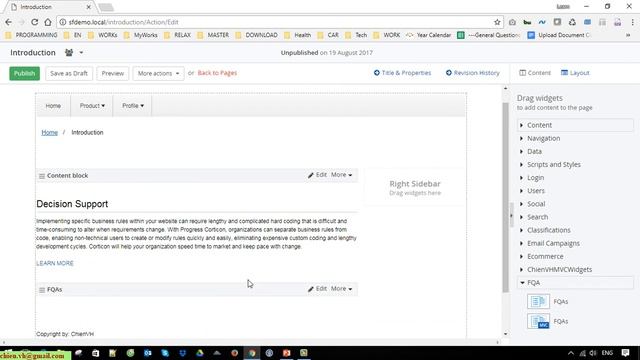Edit the FQAs widget

[317, 289]
